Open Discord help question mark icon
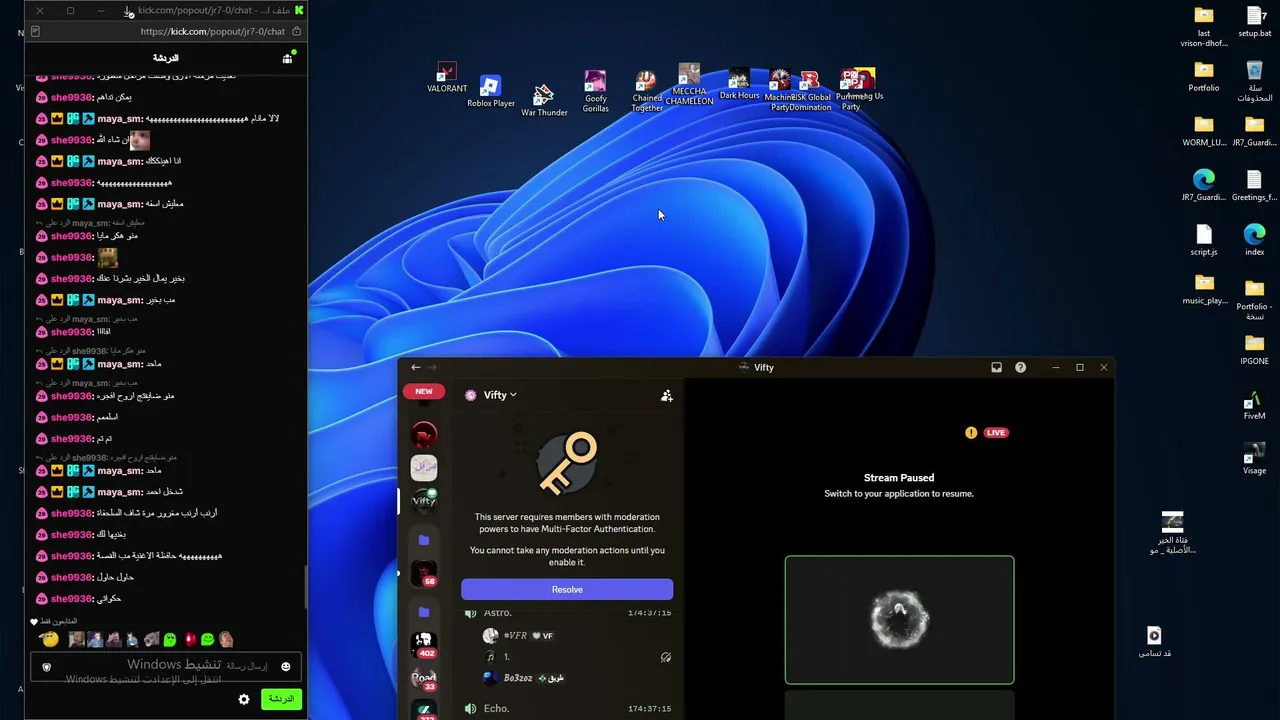Image resolution: width=1280 pixels, height=720 pixels. click(x=1020, y=367)
